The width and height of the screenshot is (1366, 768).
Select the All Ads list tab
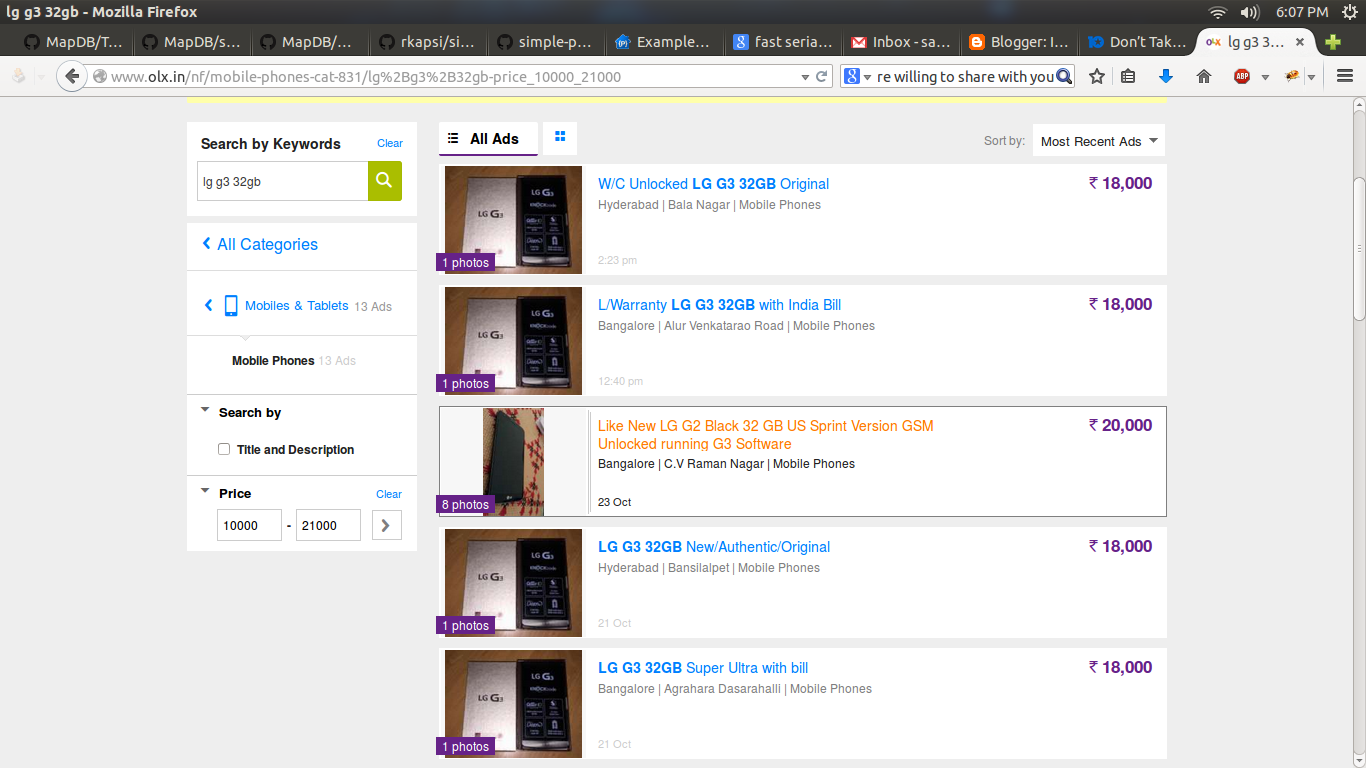[488, 139]
